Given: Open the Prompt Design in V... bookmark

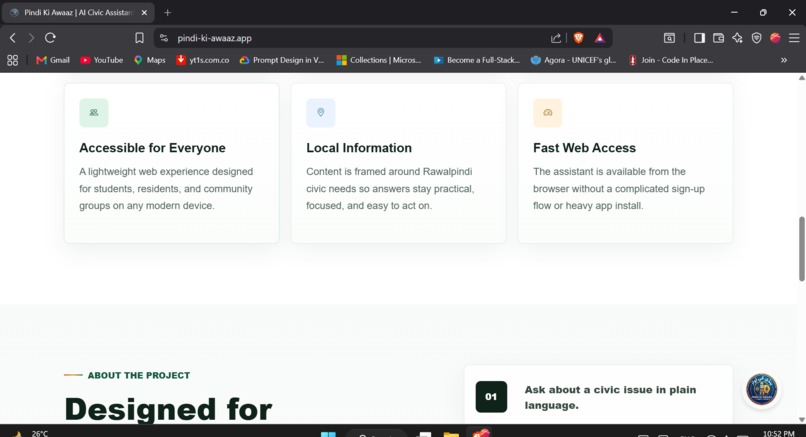Looking at the screenshot, I should click(282, 60).
